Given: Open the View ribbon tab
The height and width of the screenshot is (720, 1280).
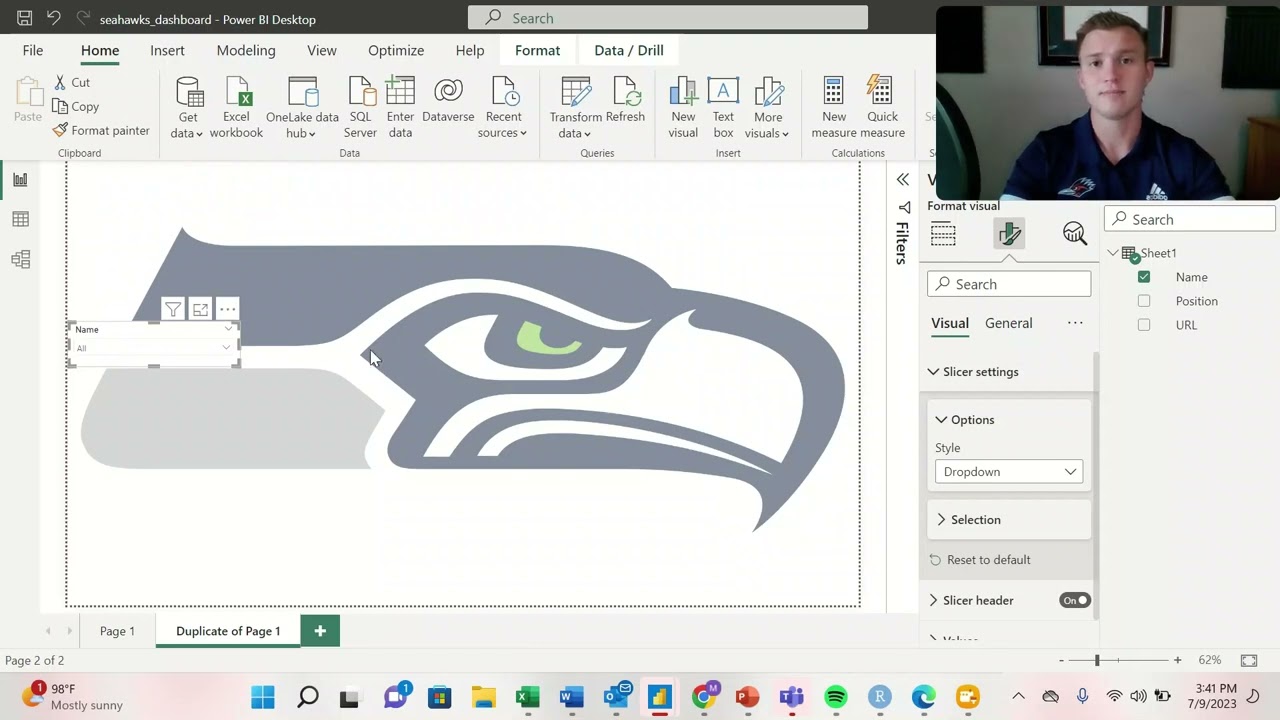Looking at the screenshot, I should 322,50.
